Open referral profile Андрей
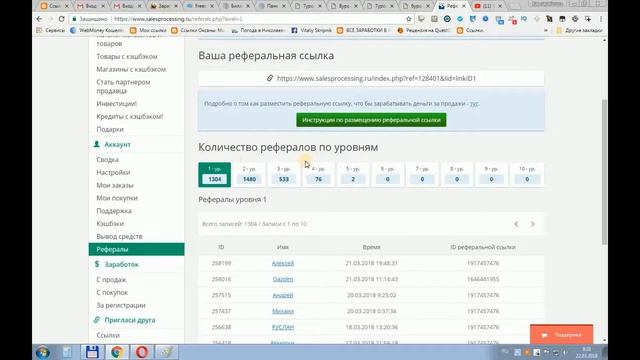This screenshot has height=360, width=640. 283,295
